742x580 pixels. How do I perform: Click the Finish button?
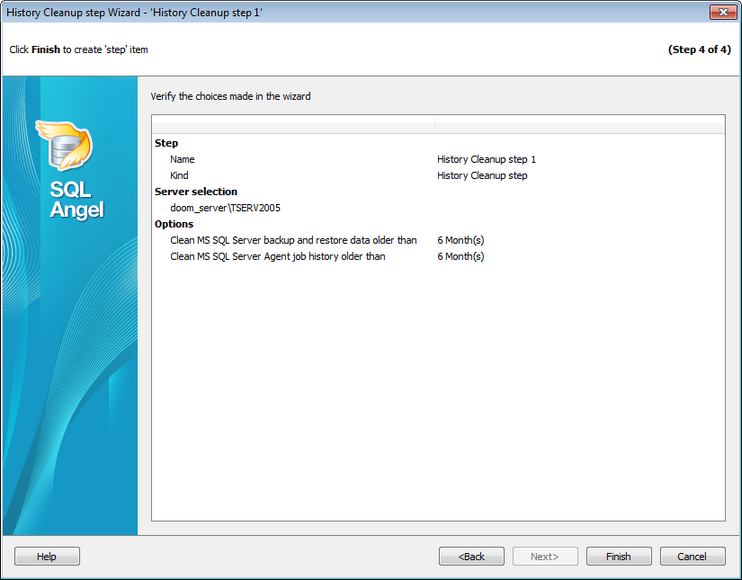tap(618, 556)
